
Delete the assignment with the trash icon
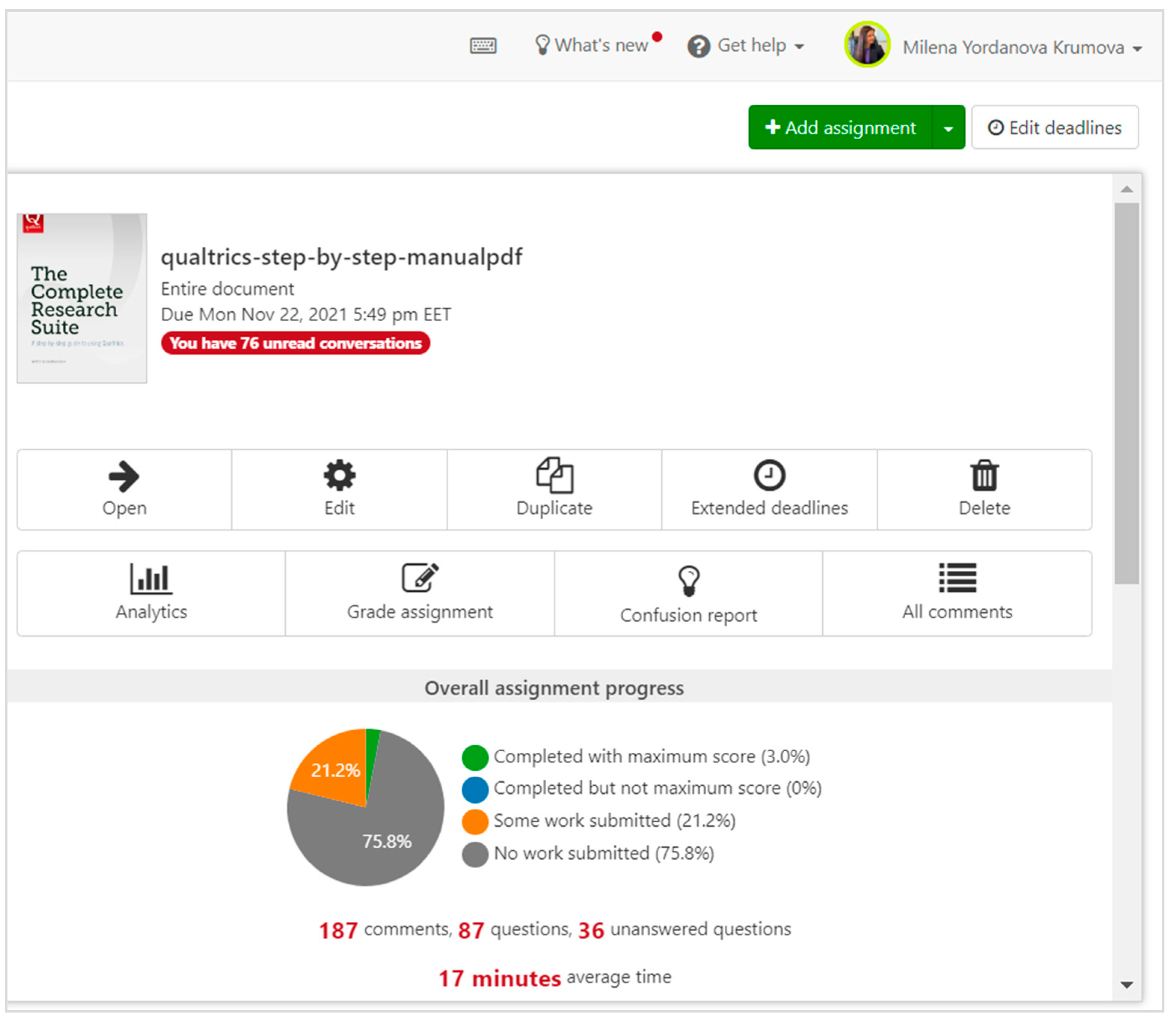(x=984, y=476)
